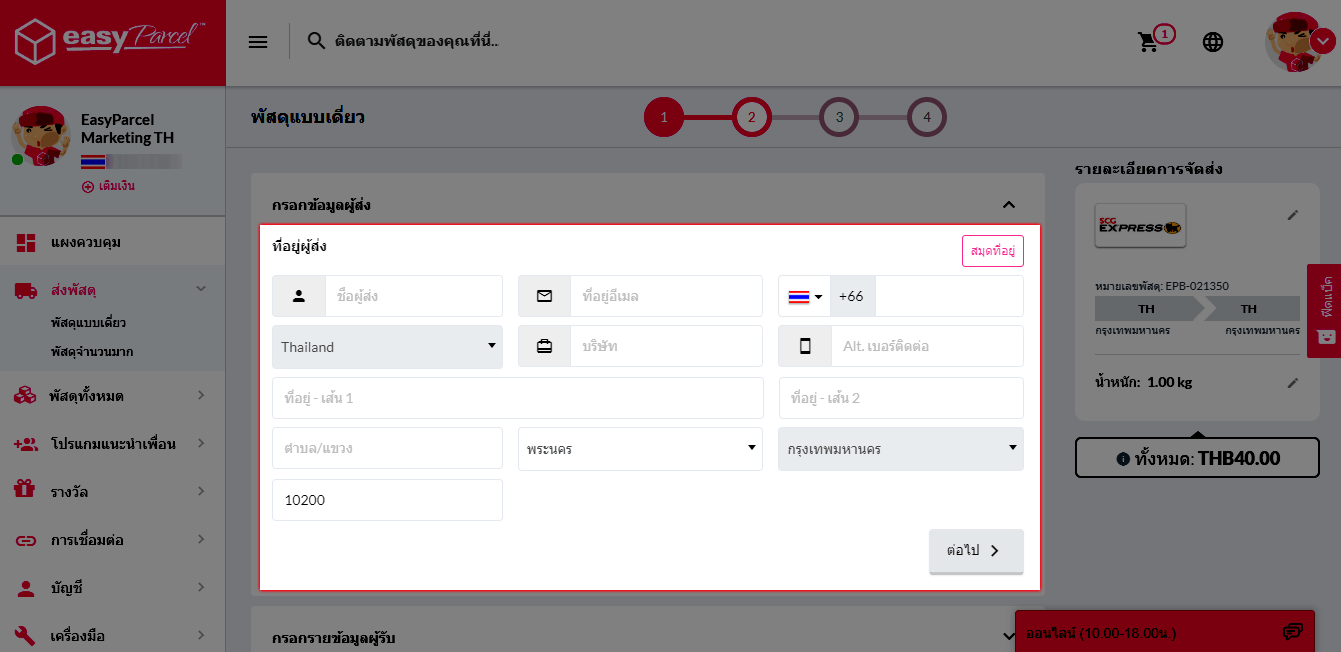1341x652 pixels.
Task: Collapse the sender information section chevron
Action: (x=1008, y=205)
